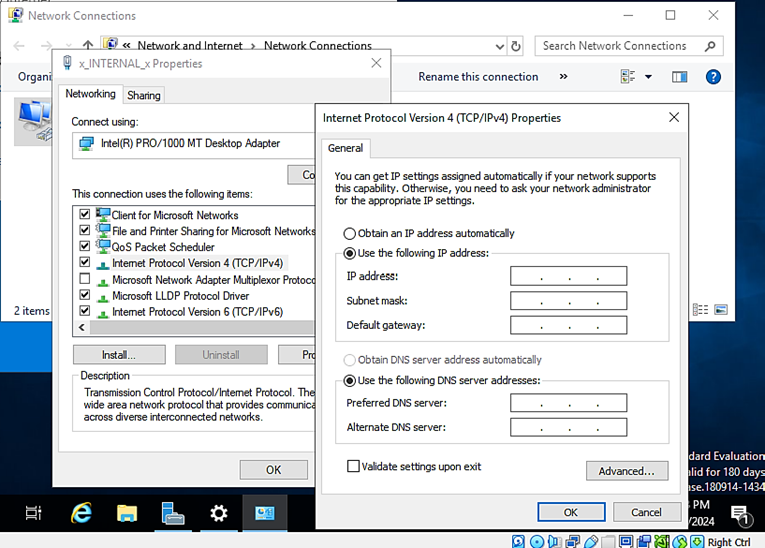The height and width of the screenshot is (548, 765).
Task: Click the Settings gear taskbar icon
Action: [219, 513]
